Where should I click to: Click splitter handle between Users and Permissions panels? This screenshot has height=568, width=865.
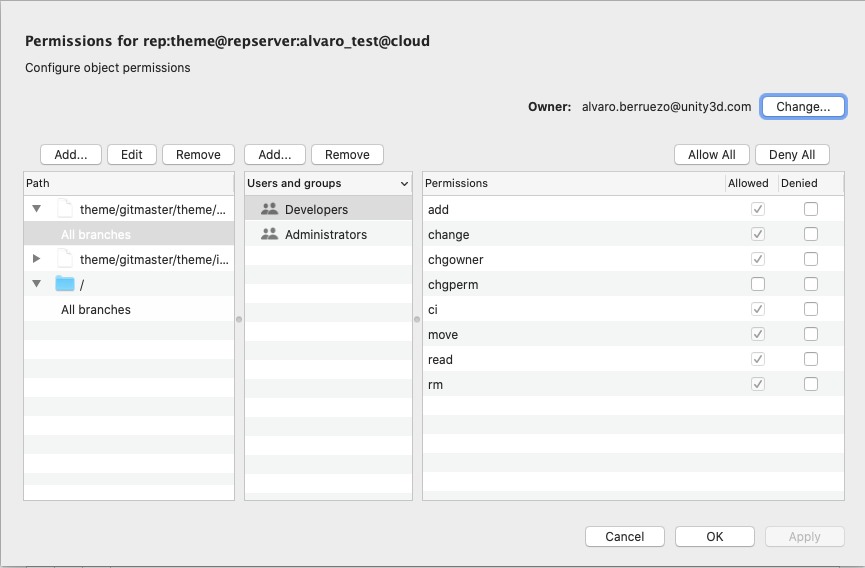[417, 319]
